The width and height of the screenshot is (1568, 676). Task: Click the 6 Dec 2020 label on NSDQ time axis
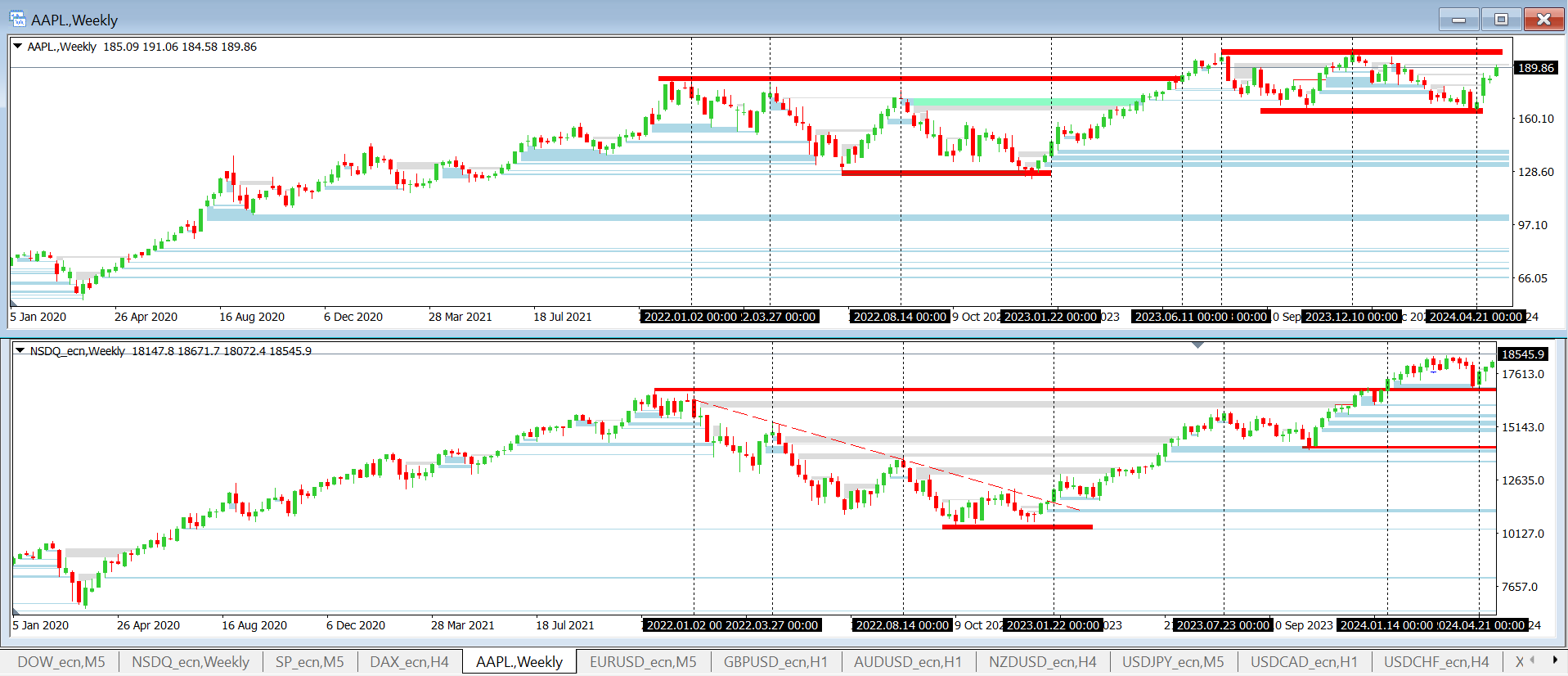tap(356, 625)
